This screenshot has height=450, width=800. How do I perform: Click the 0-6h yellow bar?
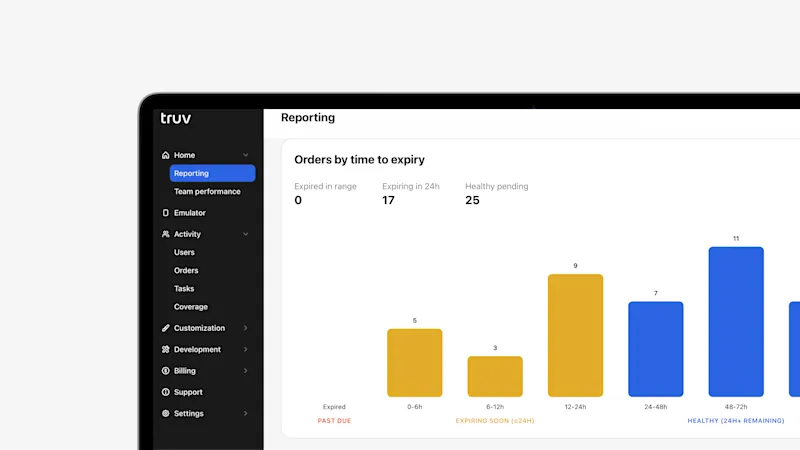[x=415, y=363]
